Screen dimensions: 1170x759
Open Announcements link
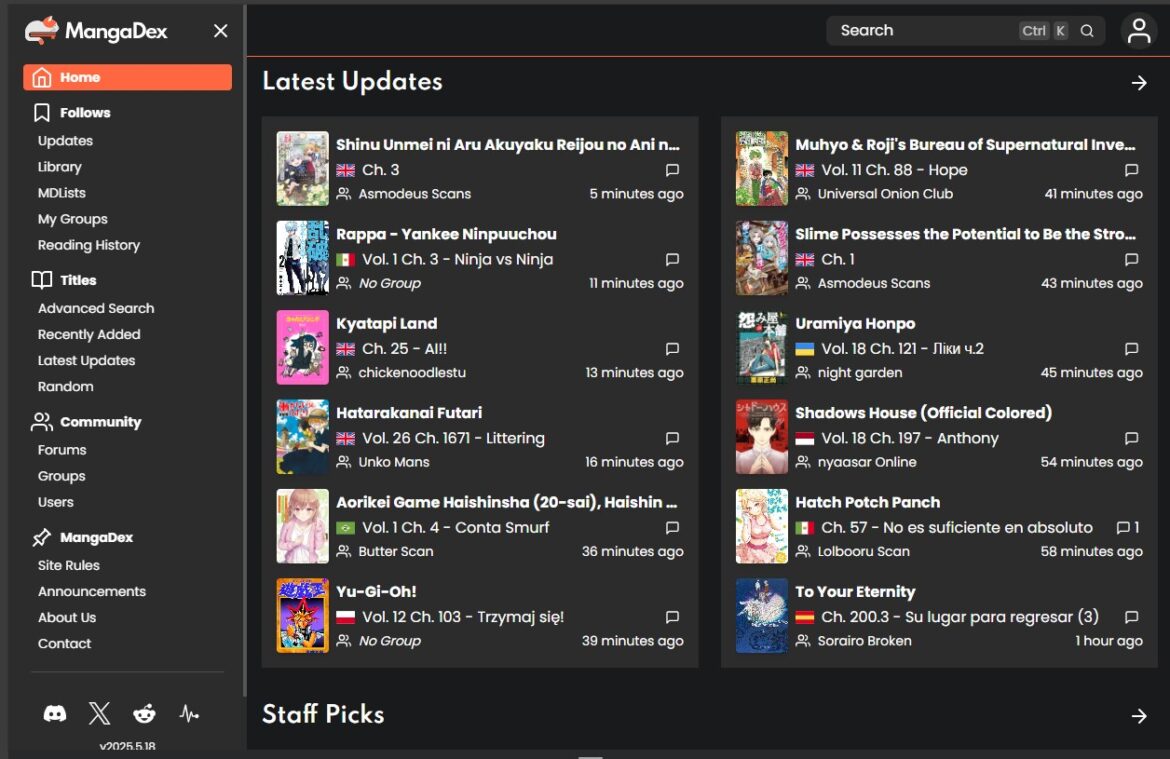tap(92, 592)
